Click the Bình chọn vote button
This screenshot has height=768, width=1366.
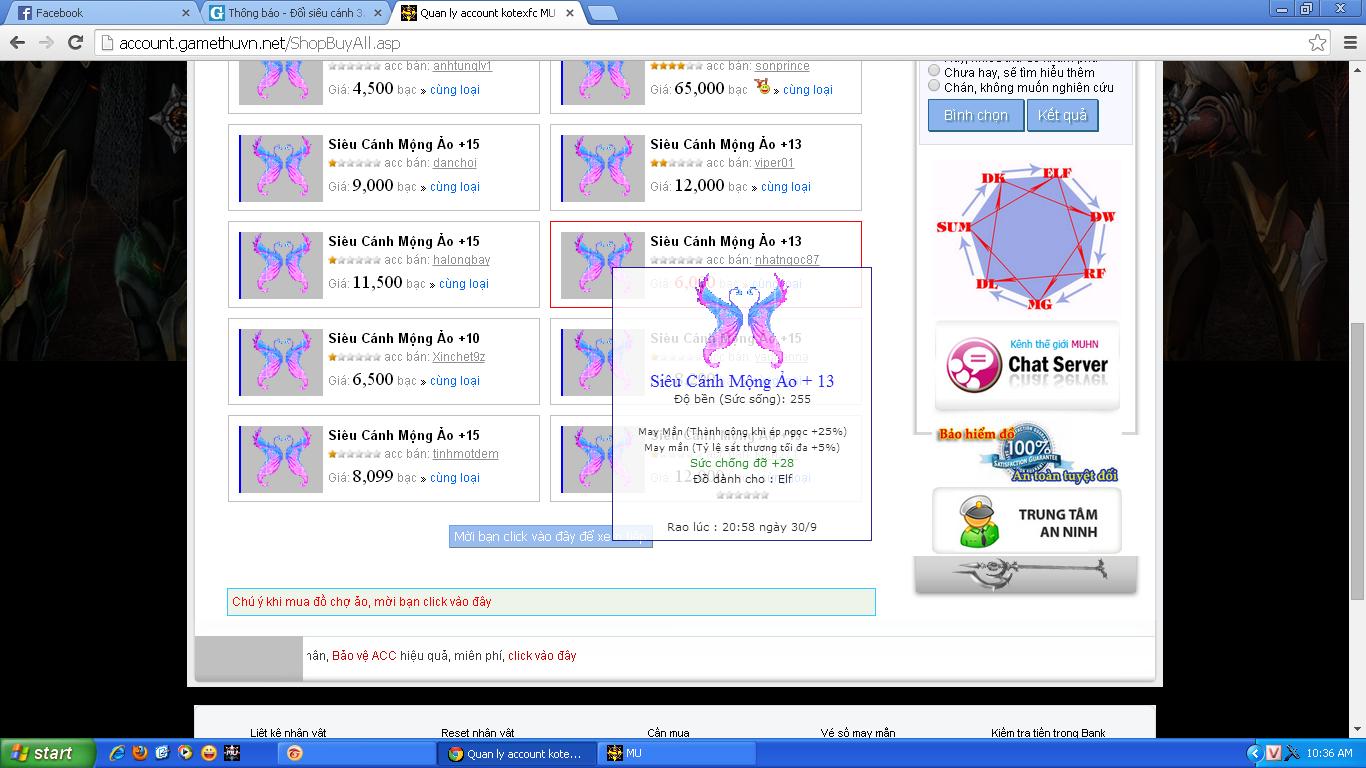(x=976, y=115)
